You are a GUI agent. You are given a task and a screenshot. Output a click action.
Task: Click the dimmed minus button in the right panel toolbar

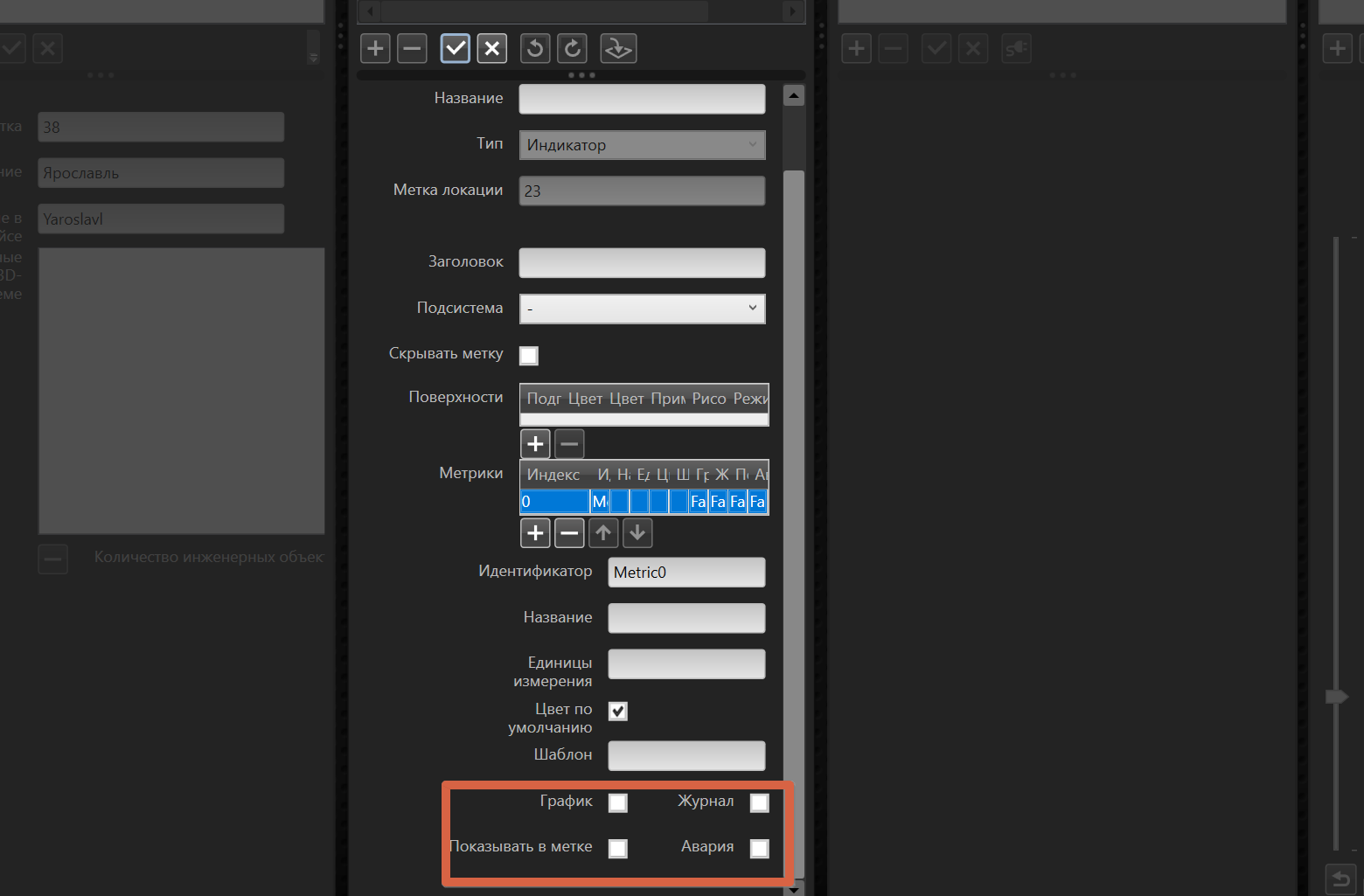[x=893, y=48]
